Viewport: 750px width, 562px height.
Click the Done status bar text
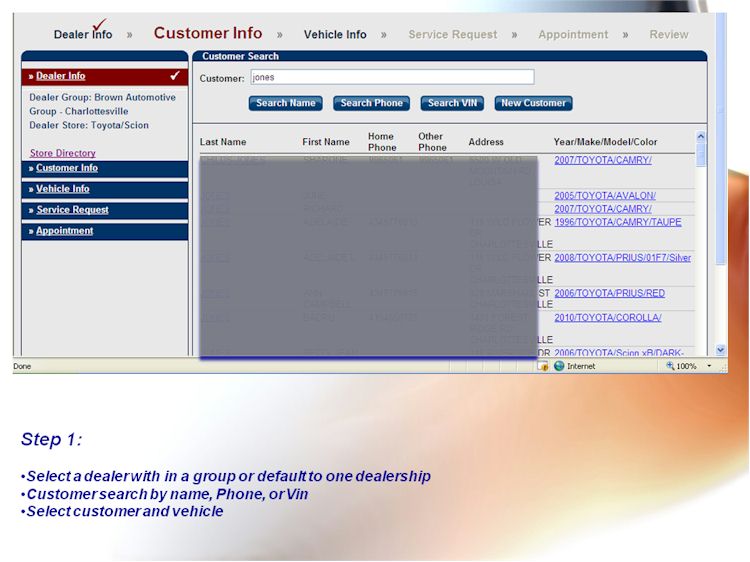tap(22, 366)
